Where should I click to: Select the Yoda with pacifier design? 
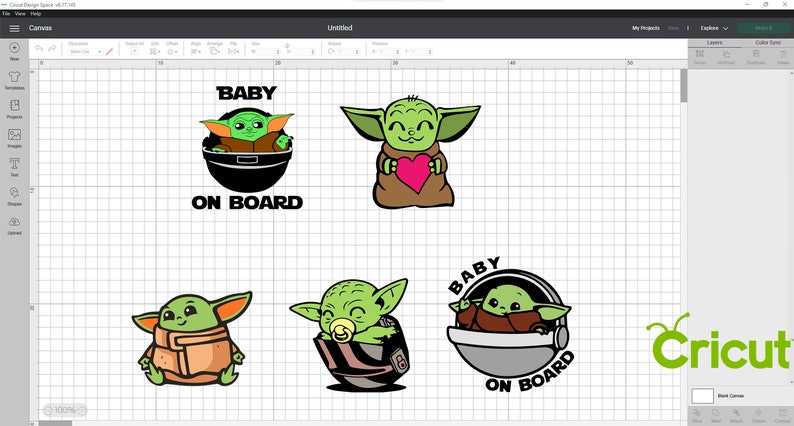click(350, 334)
